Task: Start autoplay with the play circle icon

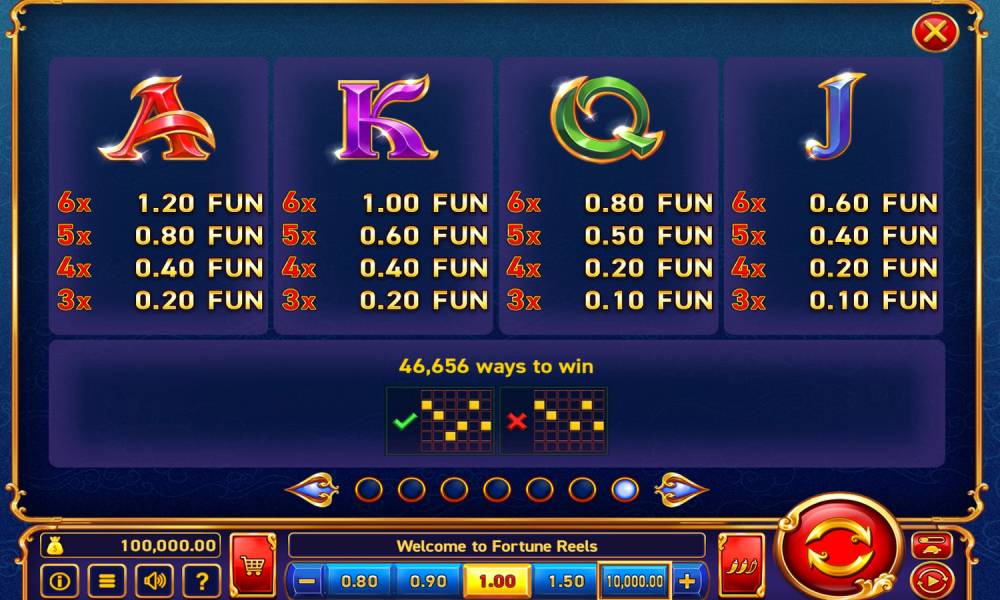Action: pos(932,580)
